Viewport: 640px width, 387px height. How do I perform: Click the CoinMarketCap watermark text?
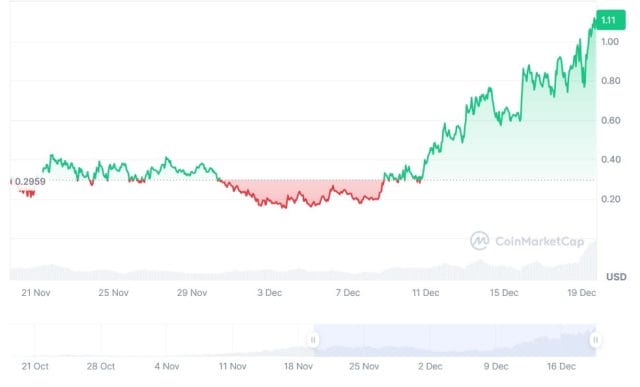539,241
